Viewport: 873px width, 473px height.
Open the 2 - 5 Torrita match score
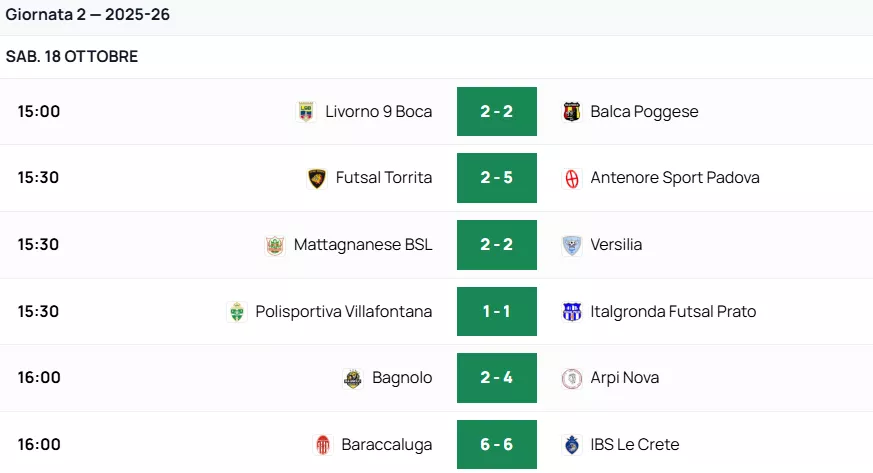click(x=497, y=178)
